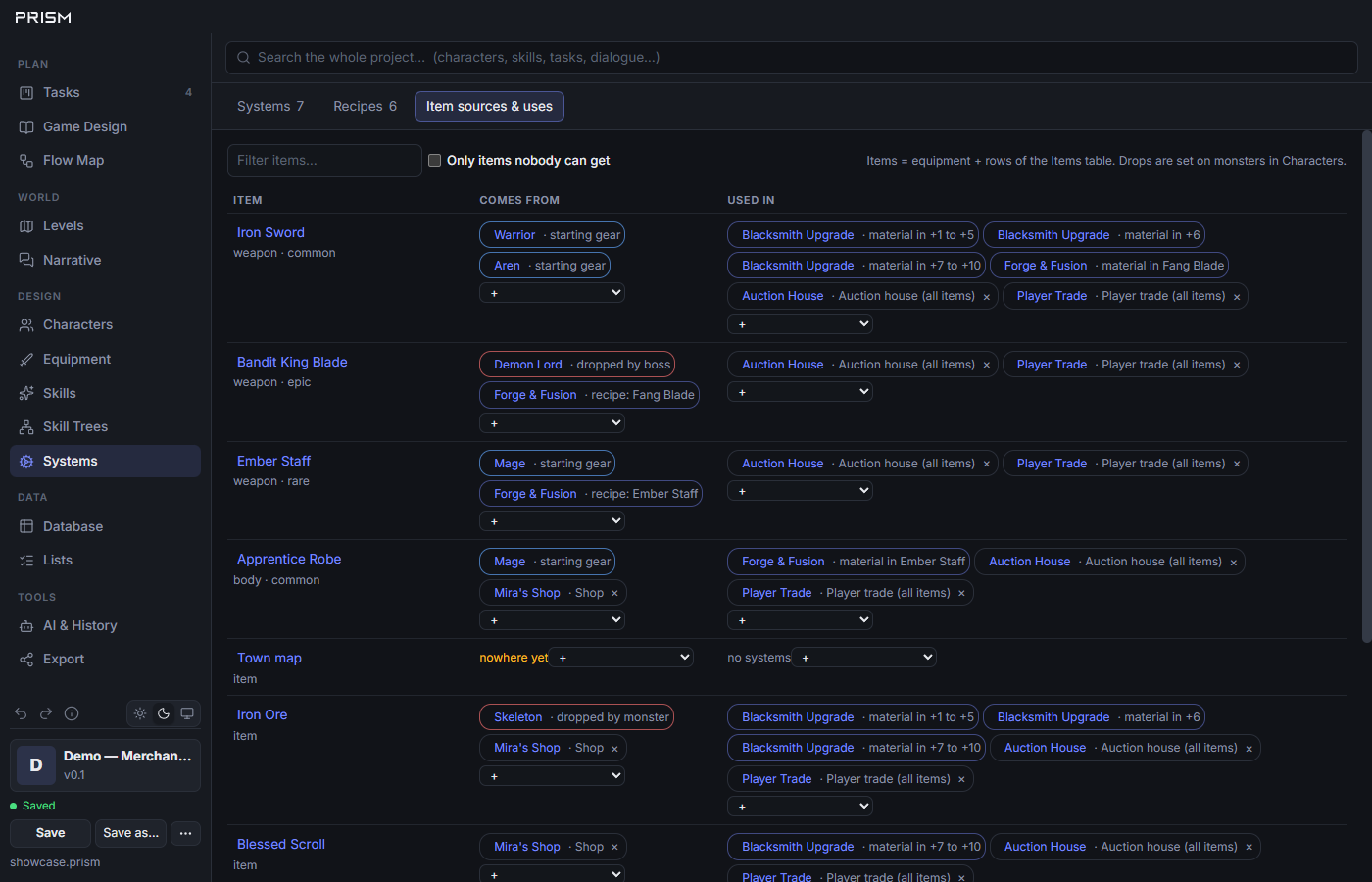Viewport: 1372px width, 882px height.
Task: Open Demo Merchant project card
Action: (x=105, y=765)
